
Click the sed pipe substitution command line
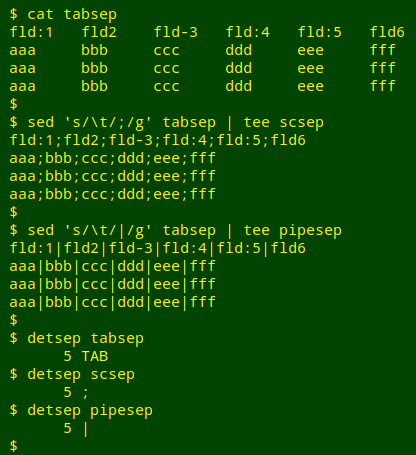pyautogui.click(x=176, y=230)
